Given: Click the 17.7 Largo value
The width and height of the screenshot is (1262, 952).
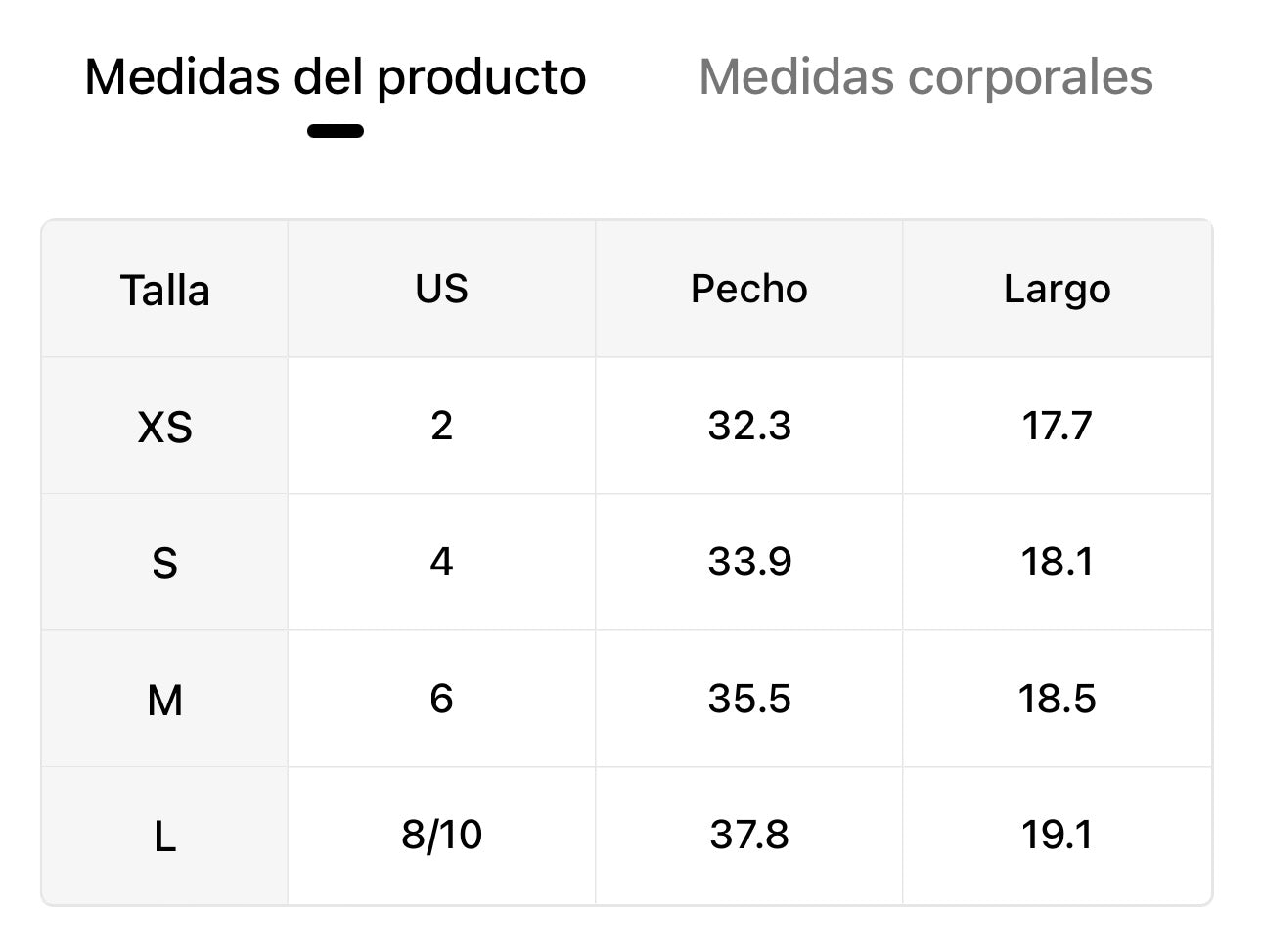Looking at the screenshot, I should (1057, 426).
